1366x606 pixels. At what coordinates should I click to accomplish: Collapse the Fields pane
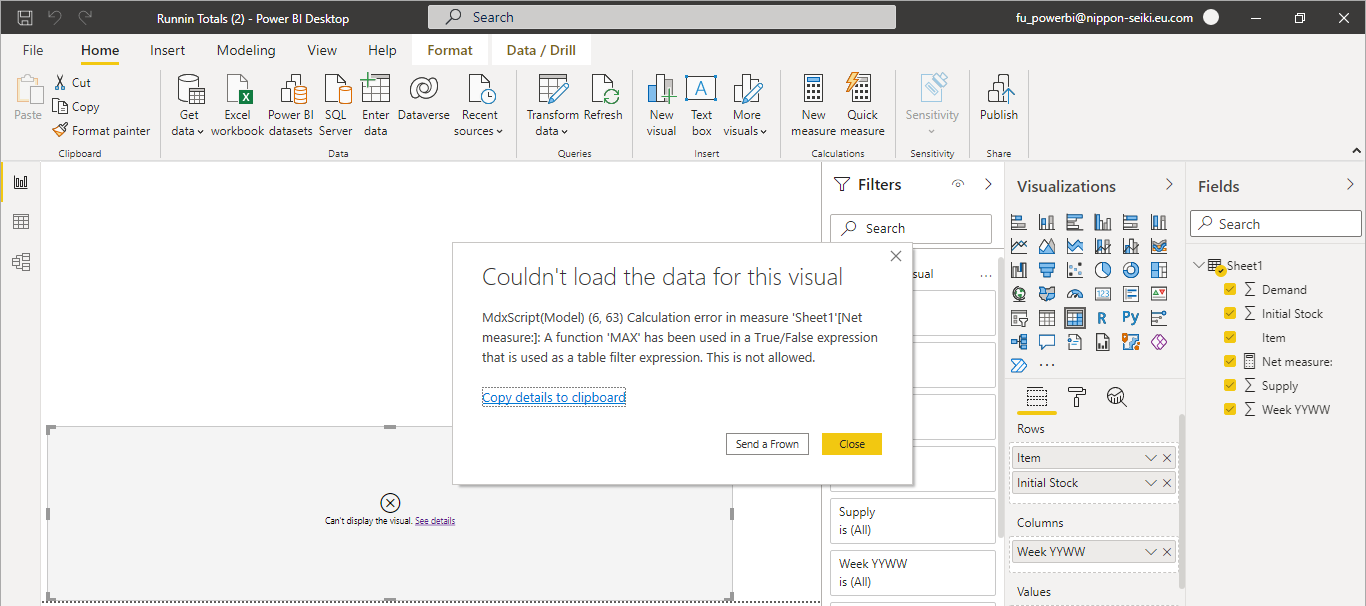(1350, 185)
